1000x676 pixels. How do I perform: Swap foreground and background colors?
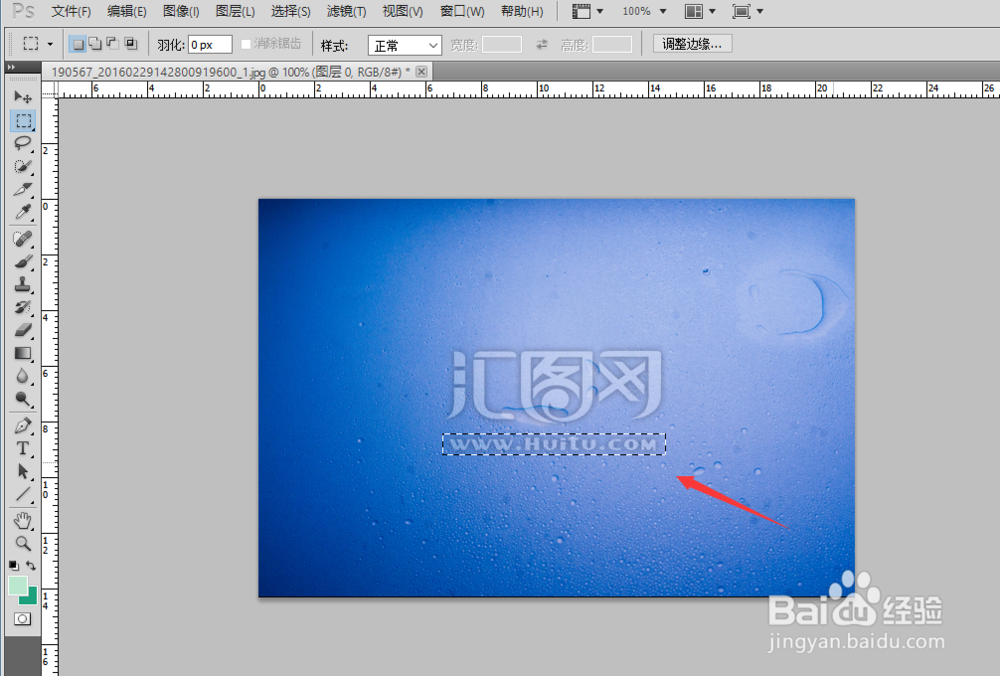point(31,565)
